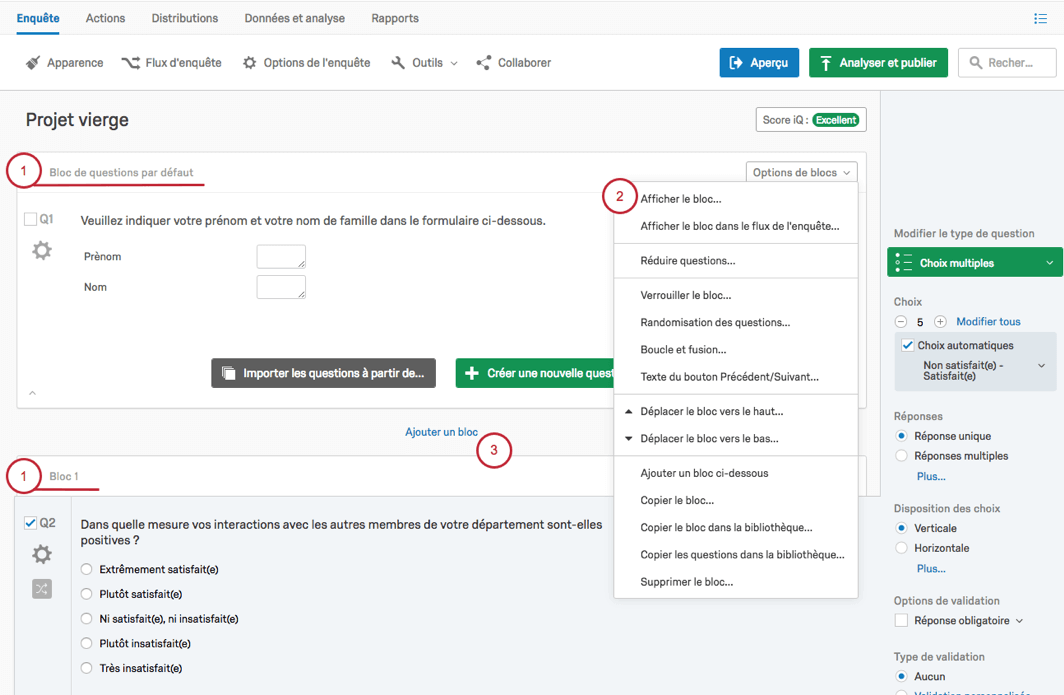This screenshot has width=1064, height=695.
Task: Click the Q1 settings gear icon
Action: pyautogui.click(x=42, y=251)
